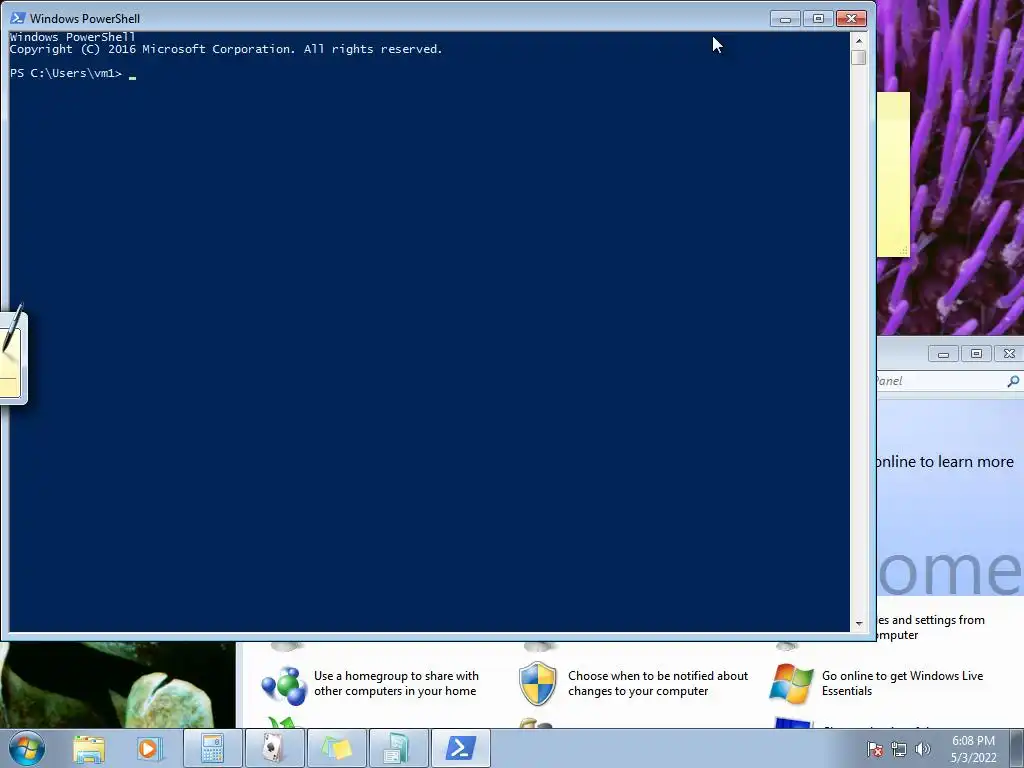
Task: Click the Show desktop button
Action: click(x=1017, y=748)
